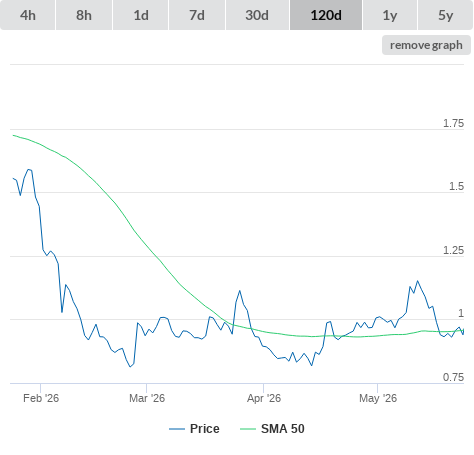Click the blue Price legend line marker

pyautogui.click(x=177, y=429)
